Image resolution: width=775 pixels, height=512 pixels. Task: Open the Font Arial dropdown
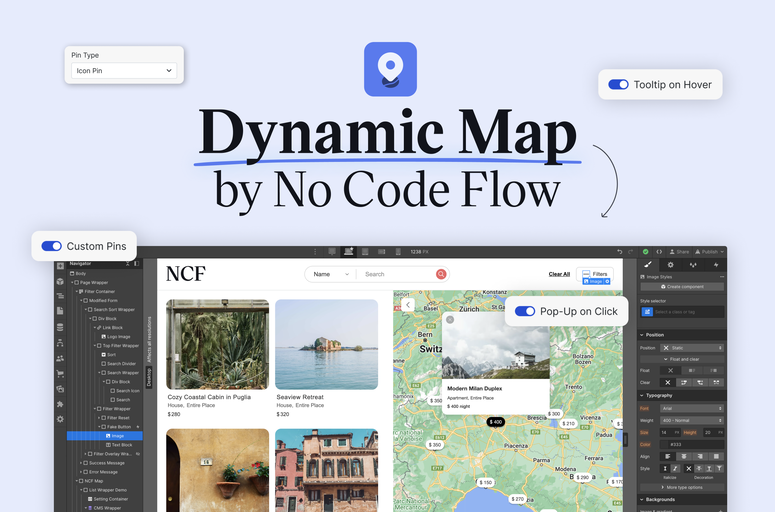pos(692,408)
